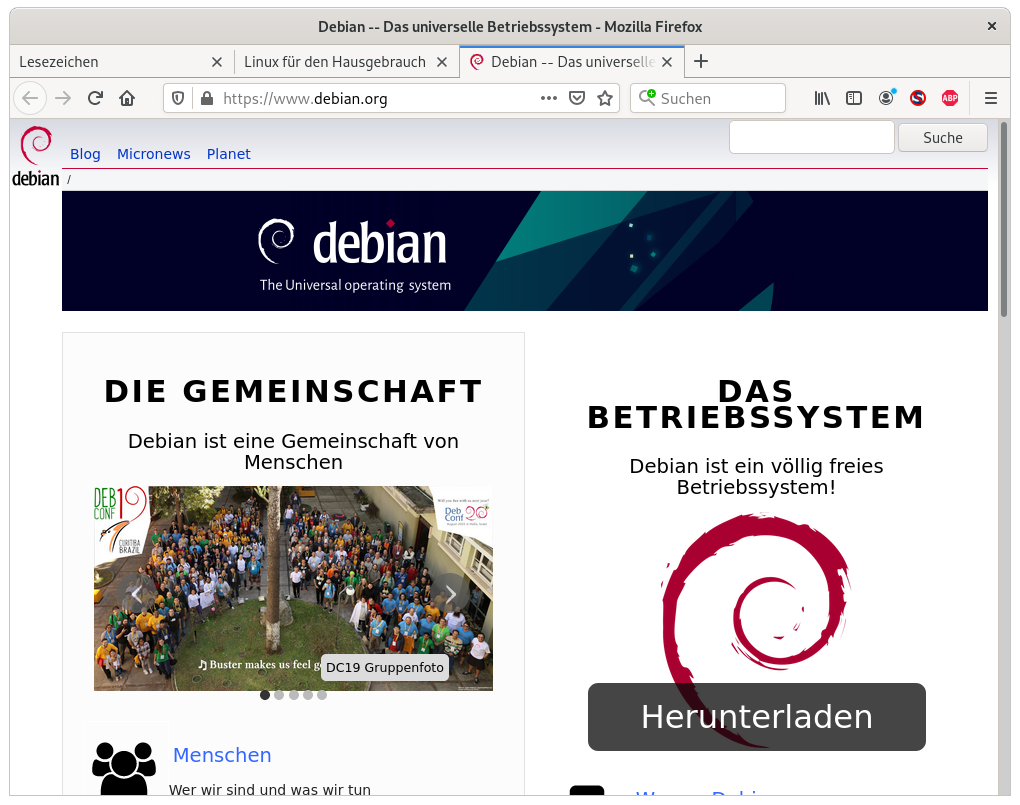The image size is (1020, 805).
Task: Close the Lesezeichen tab
Action: [217, 62]
